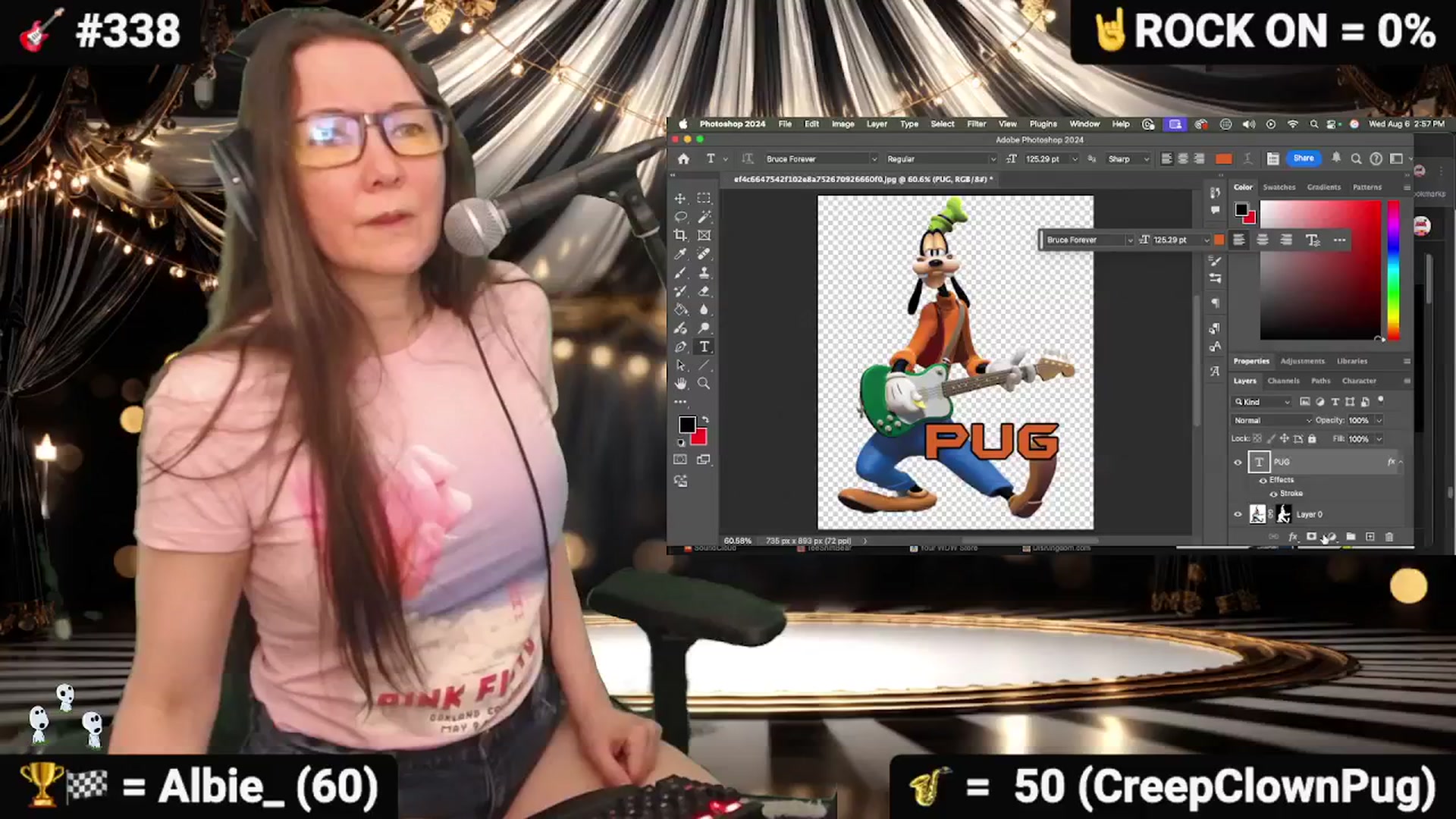Hide Layer 0 visibility
1456x819 pixels.
click(1238, 514)
